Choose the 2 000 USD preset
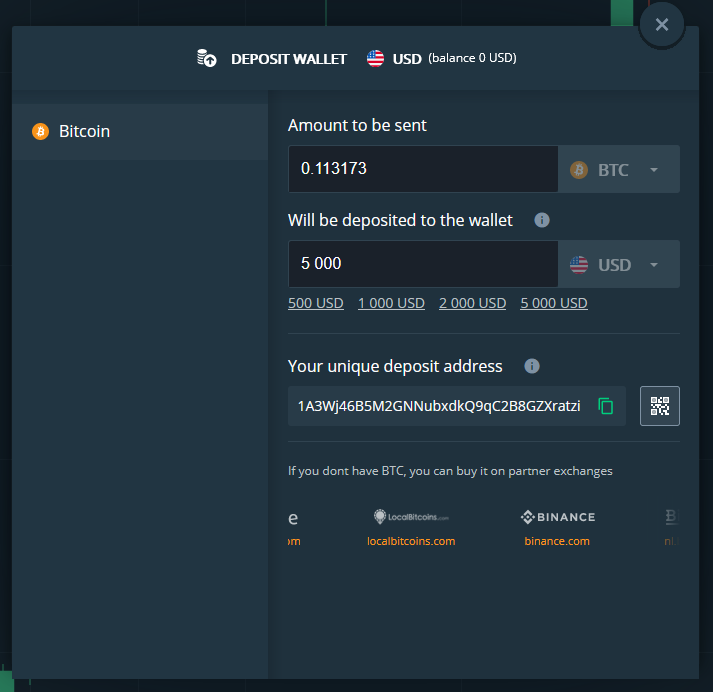Screen dimensions: 713x692 [472, 303]
